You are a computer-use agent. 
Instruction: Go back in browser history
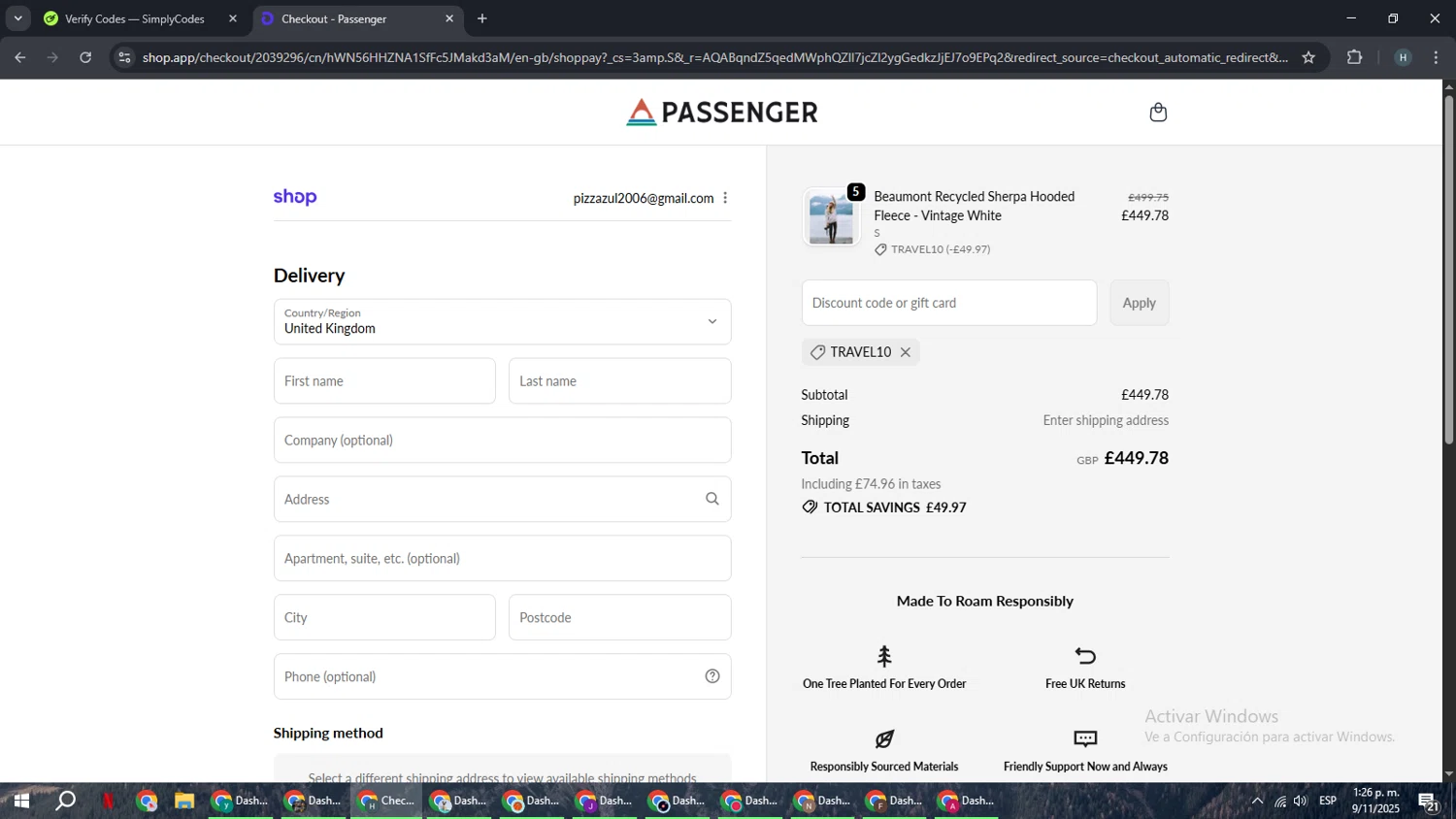[20, 57]
